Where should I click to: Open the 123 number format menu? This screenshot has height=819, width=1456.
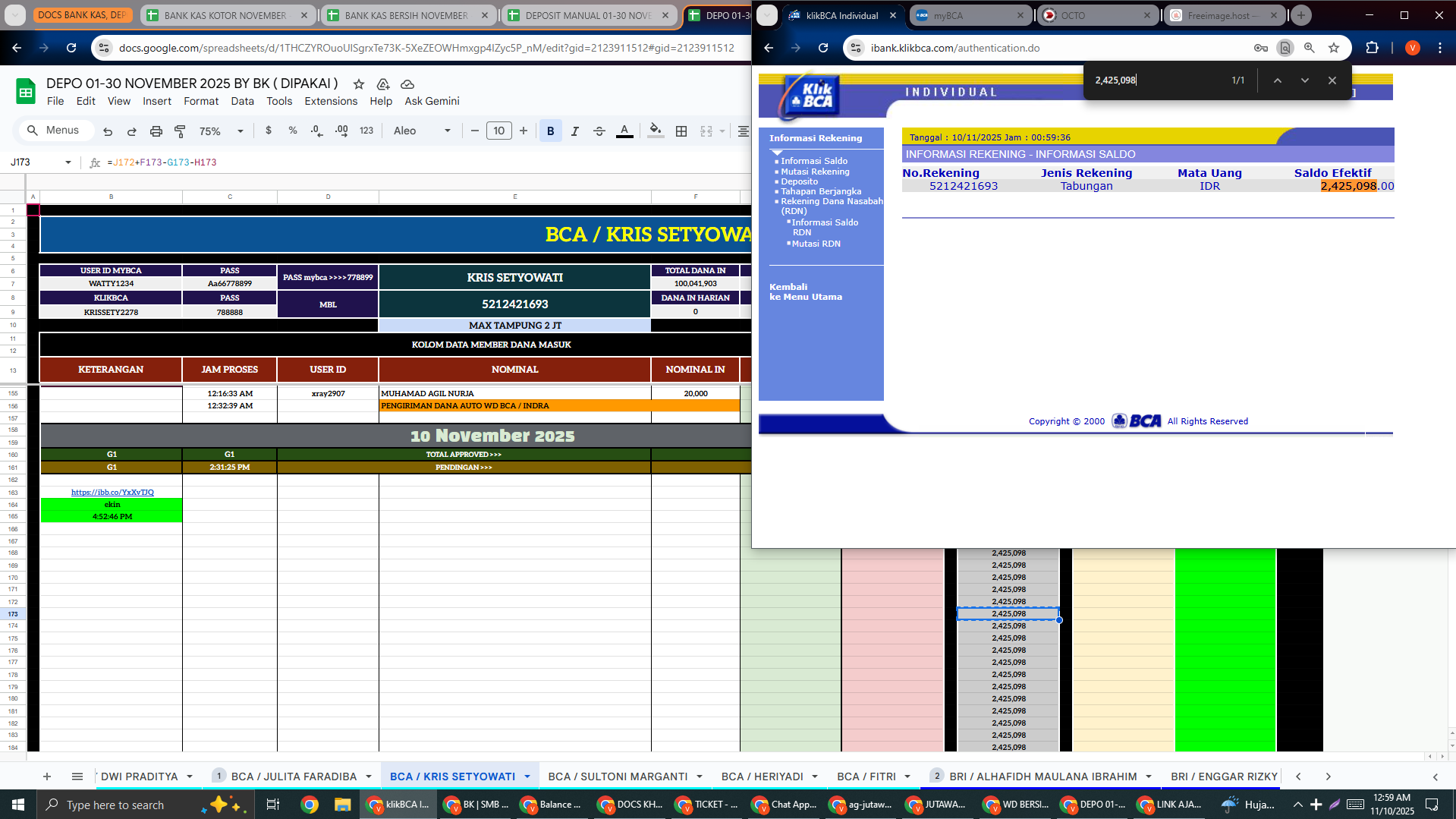366,131
